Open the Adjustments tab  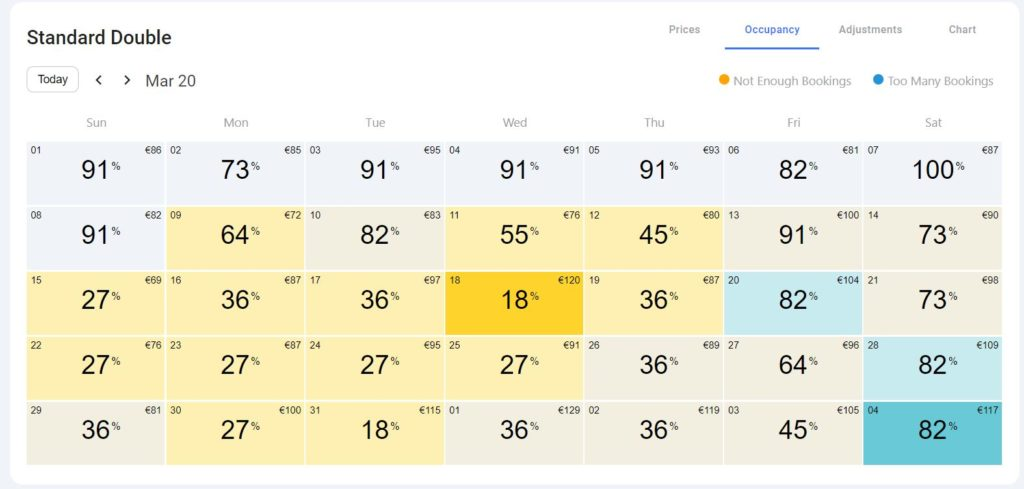(870, 29)
